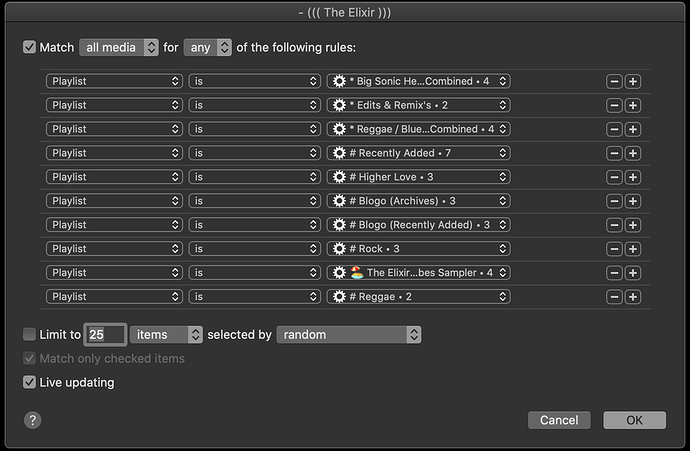The width and height of the screenshot is (690, 451).
Task: Remove the Big Sonic rule with minus
Action: click(615, 81)
